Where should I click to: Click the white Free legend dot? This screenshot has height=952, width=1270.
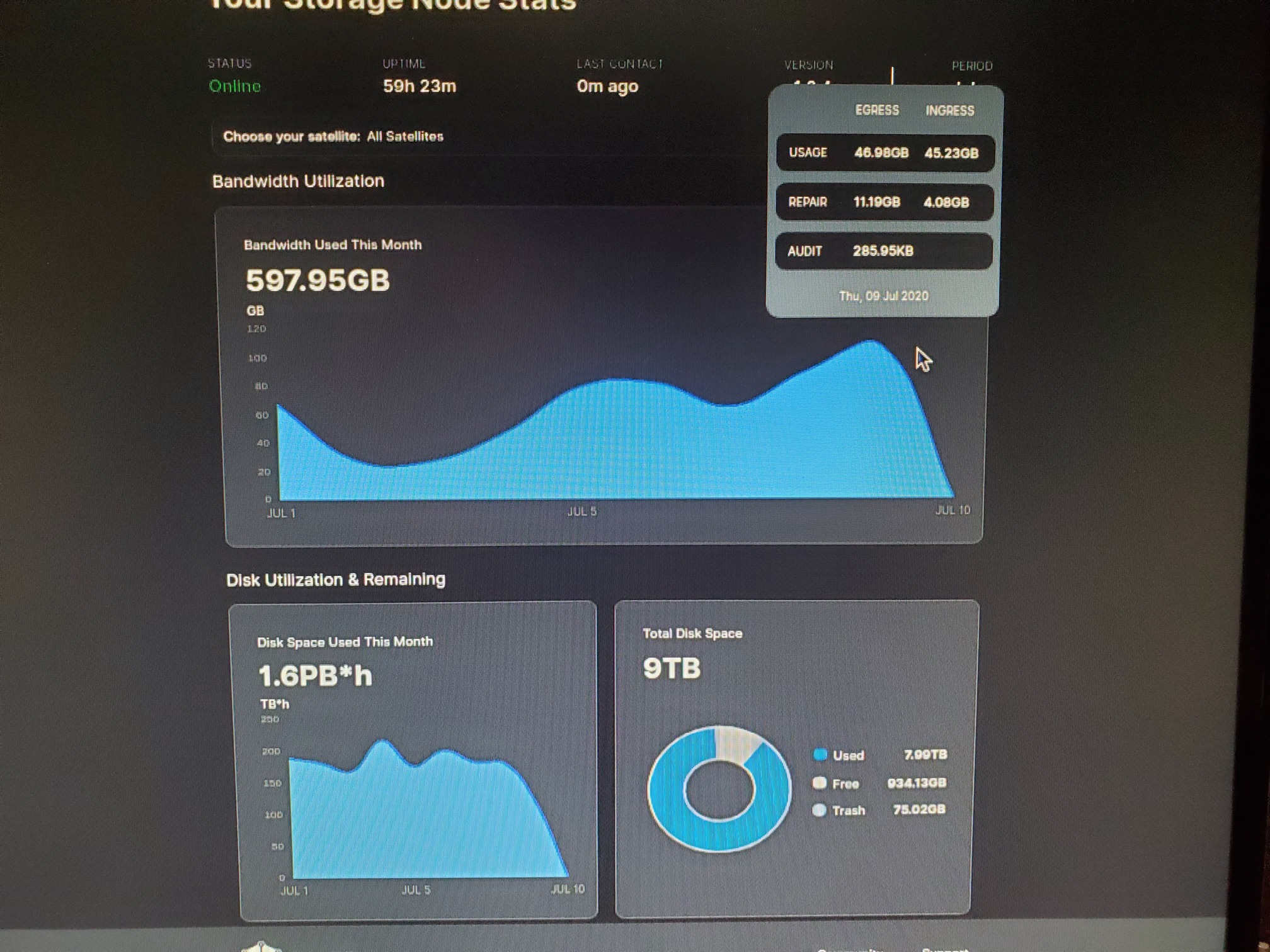click(819, 783)
